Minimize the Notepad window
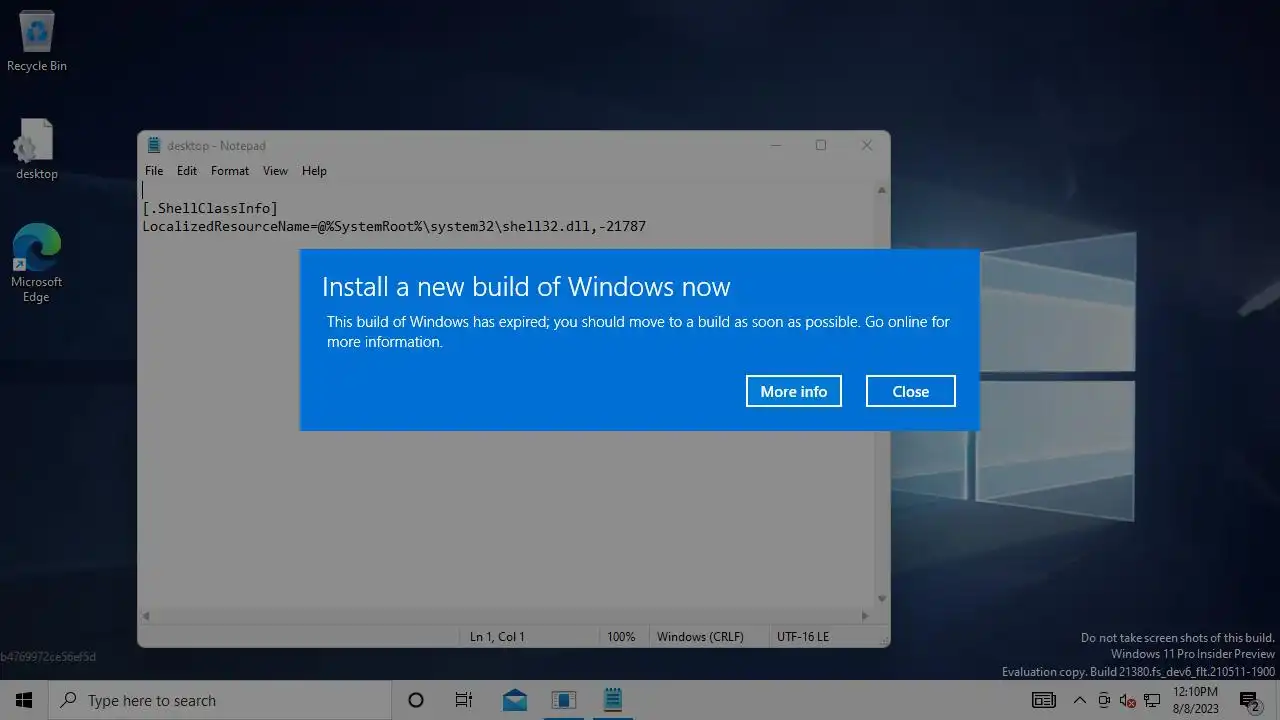 tap(776, 145)
